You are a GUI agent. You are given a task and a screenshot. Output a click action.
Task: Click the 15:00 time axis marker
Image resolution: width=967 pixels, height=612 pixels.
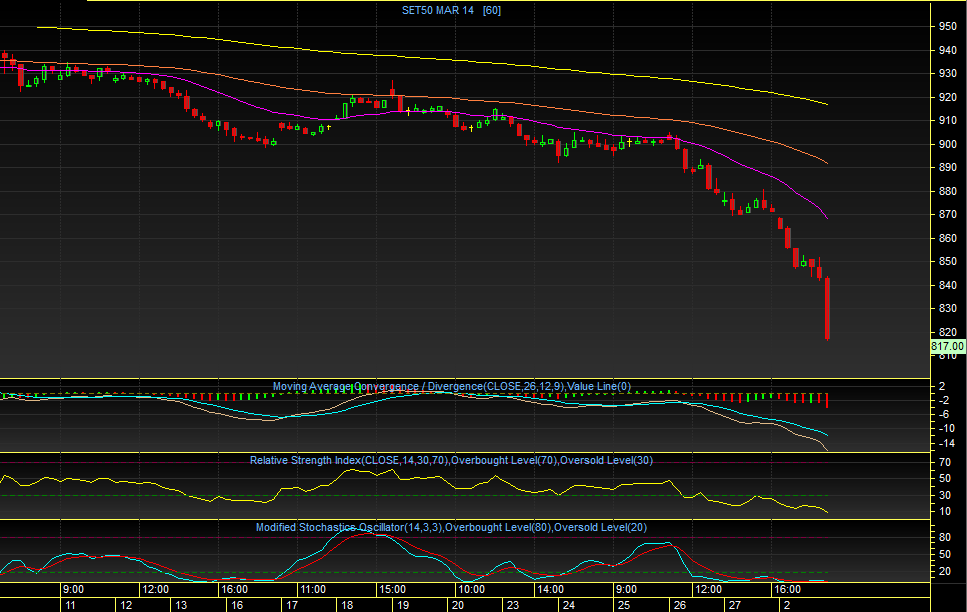pos(392,589)
